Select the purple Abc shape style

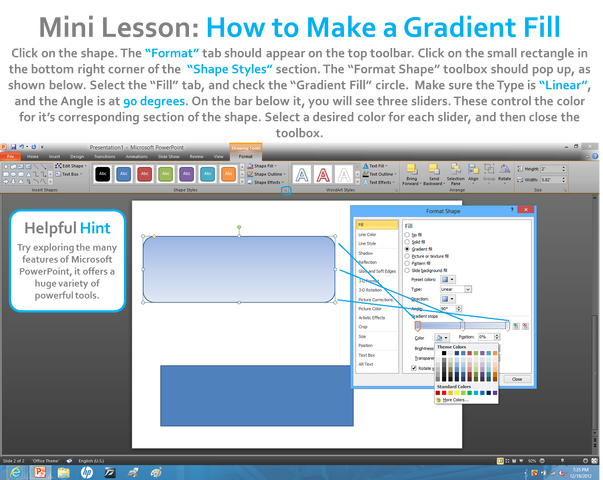(187, 174)
